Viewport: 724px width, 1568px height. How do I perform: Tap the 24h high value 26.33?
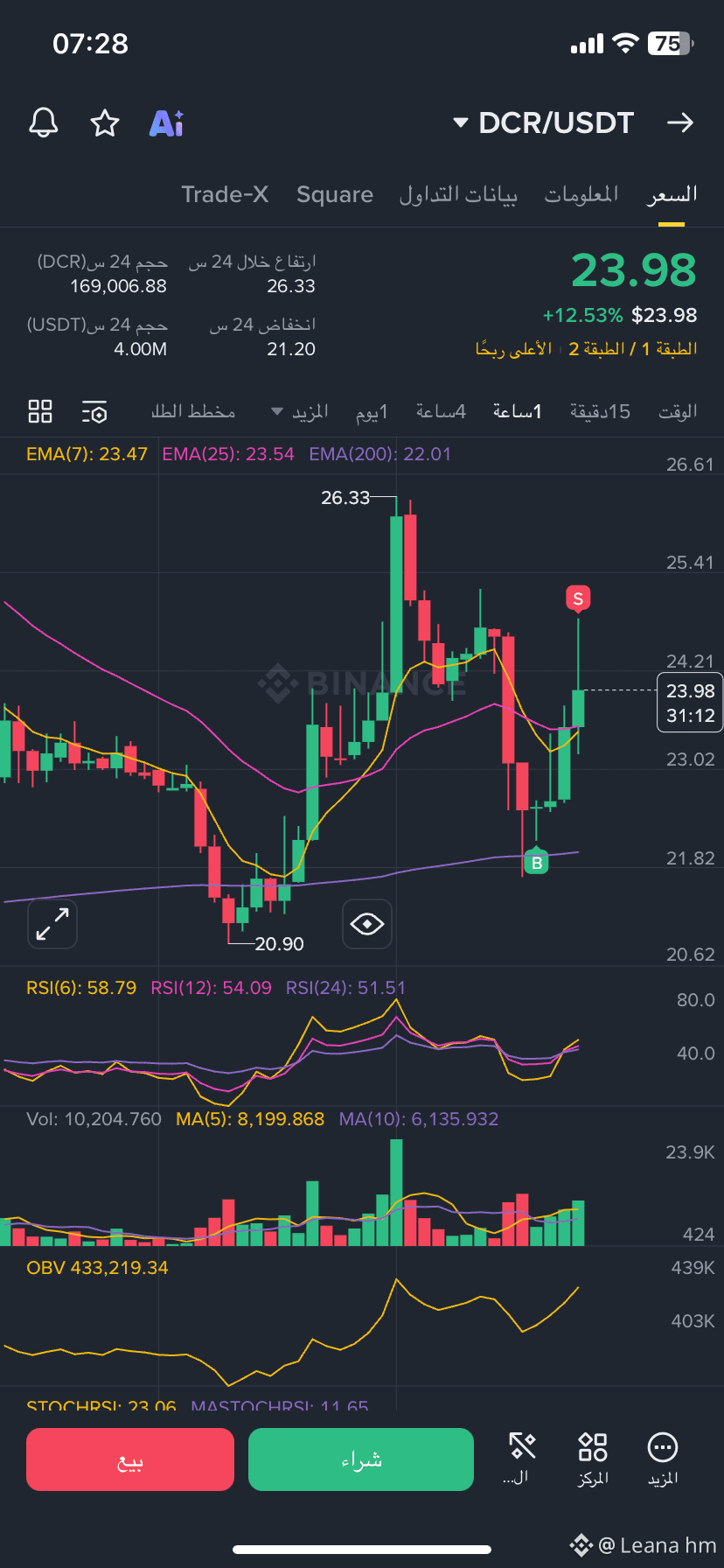click(291, 286)
